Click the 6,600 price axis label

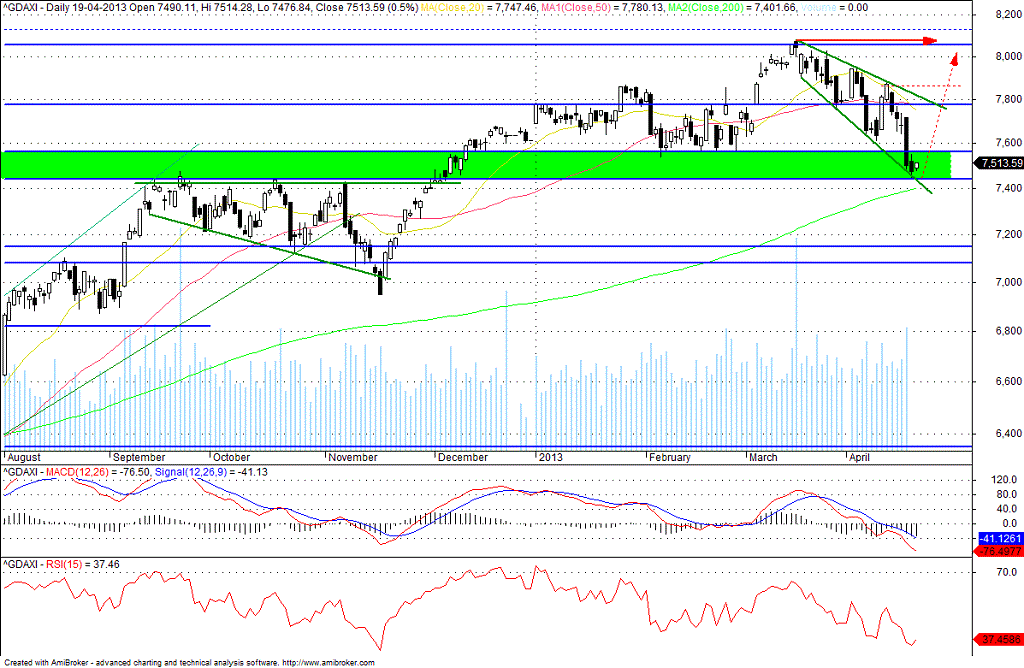1008,381
